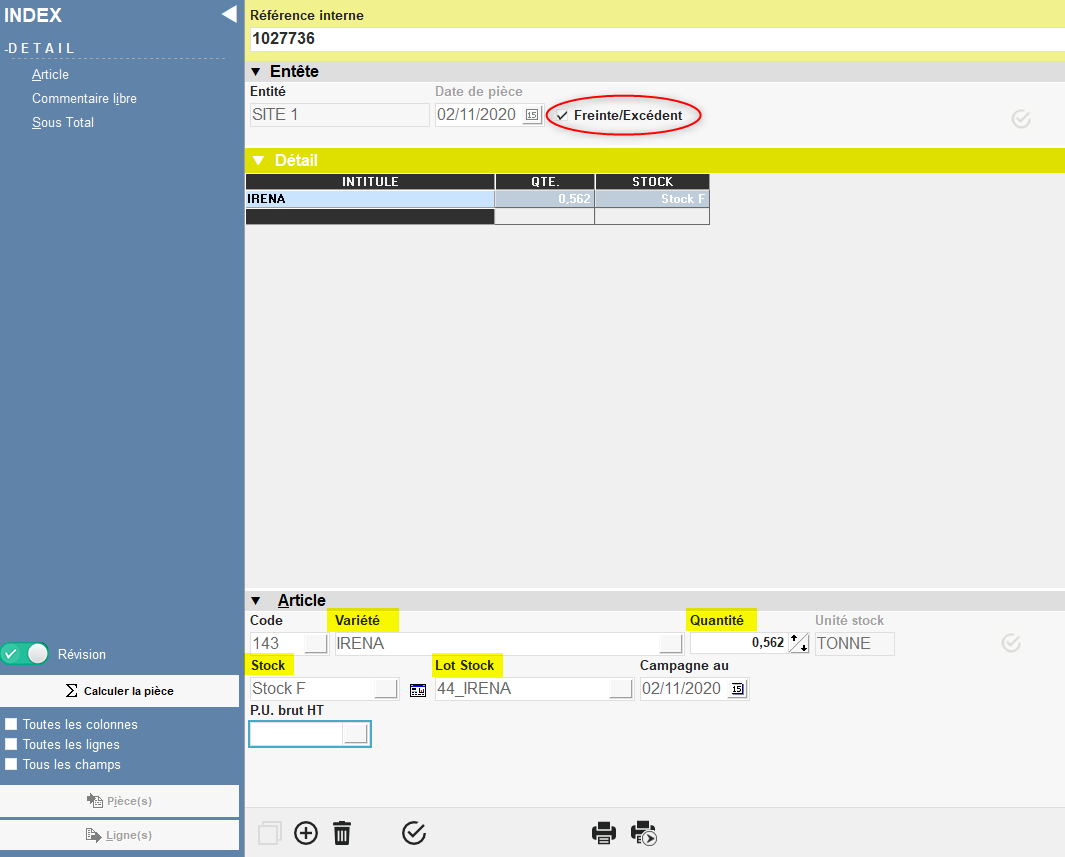
Task: Toggle the Révision switch
Action: (26, 654)
